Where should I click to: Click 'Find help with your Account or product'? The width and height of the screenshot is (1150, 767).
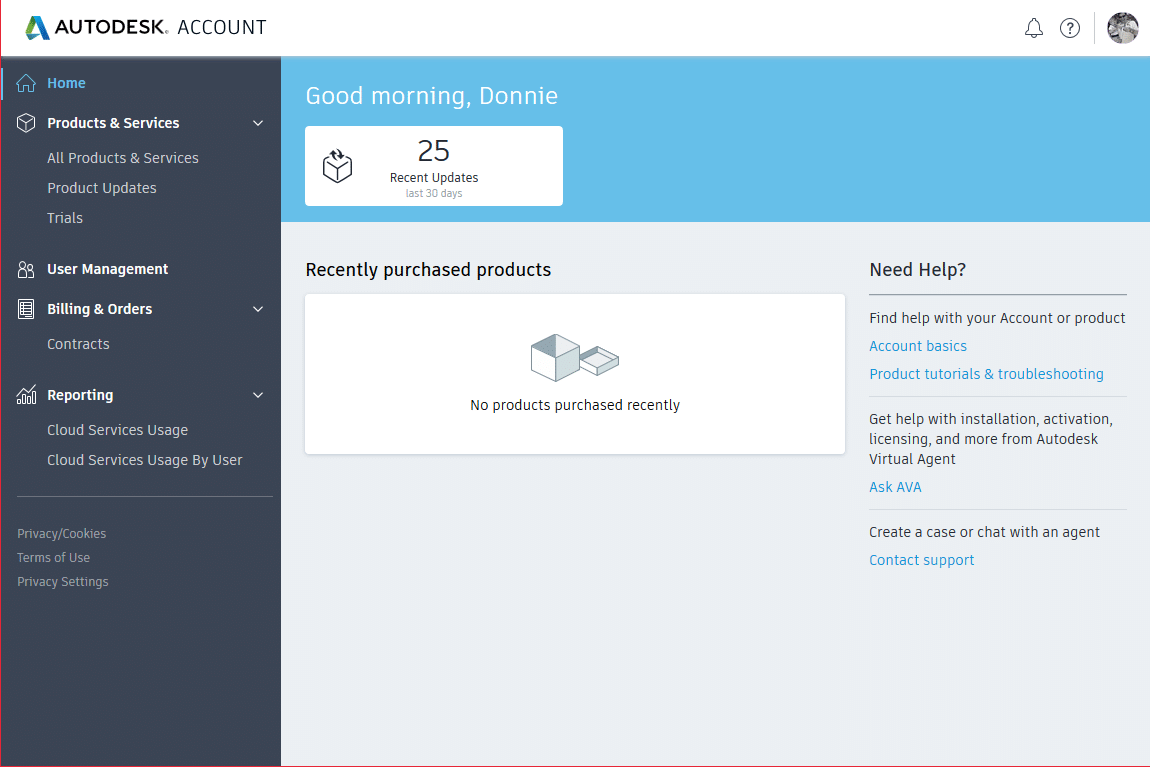coord(997,318)
